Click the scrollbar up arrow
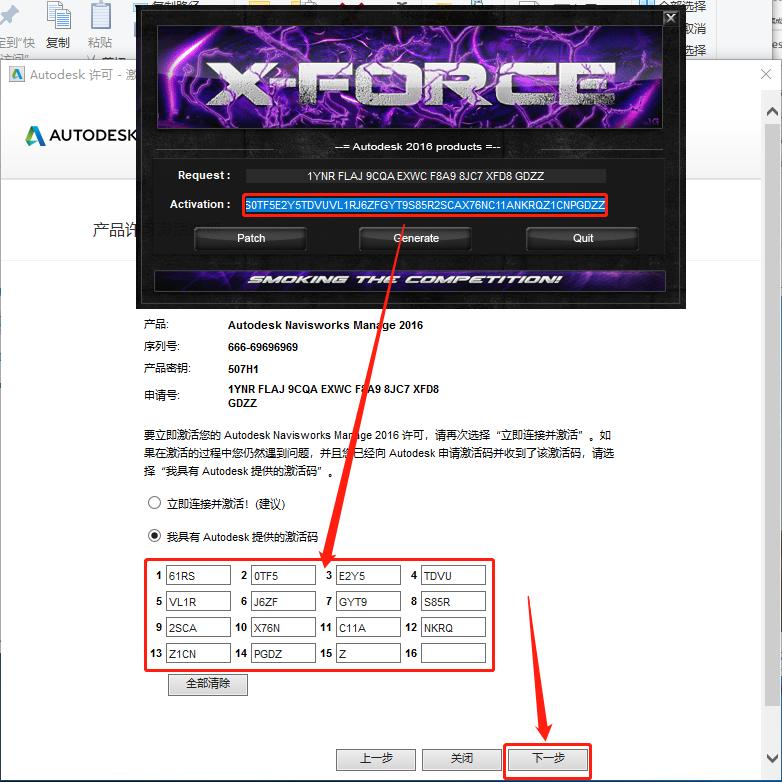This screenshot has width=782, height=782. (772, 111)
